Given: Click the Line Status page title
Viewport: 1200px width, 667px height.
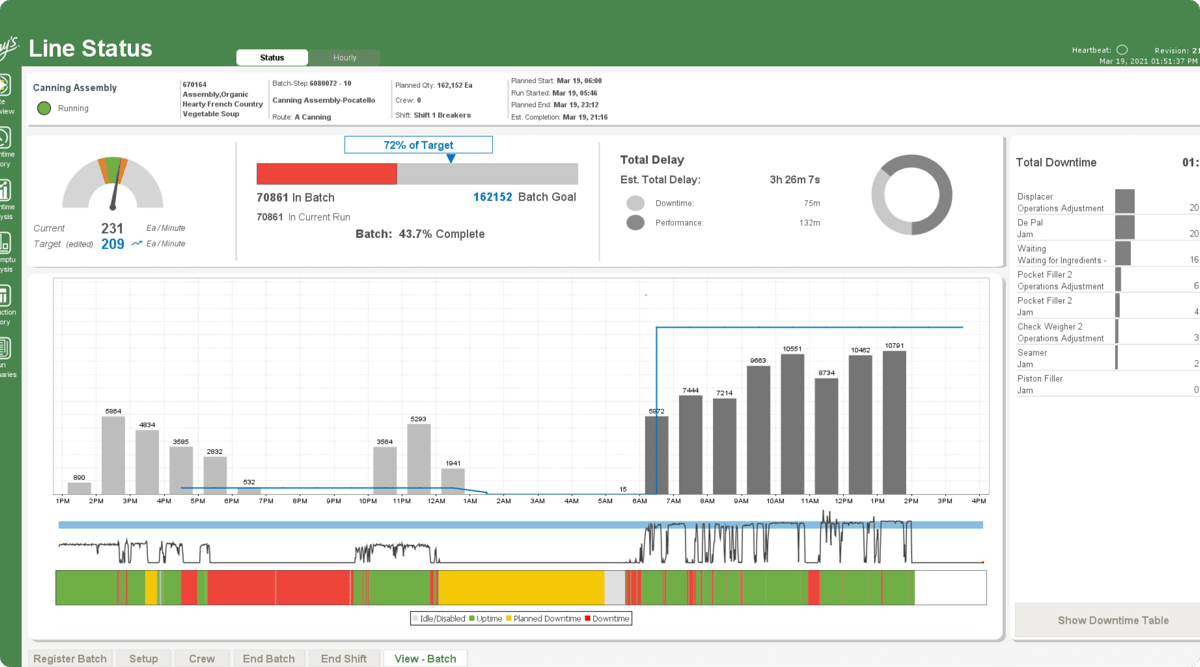Looking at the screenshot, I should pyautogui.click(x=90, y=48).
